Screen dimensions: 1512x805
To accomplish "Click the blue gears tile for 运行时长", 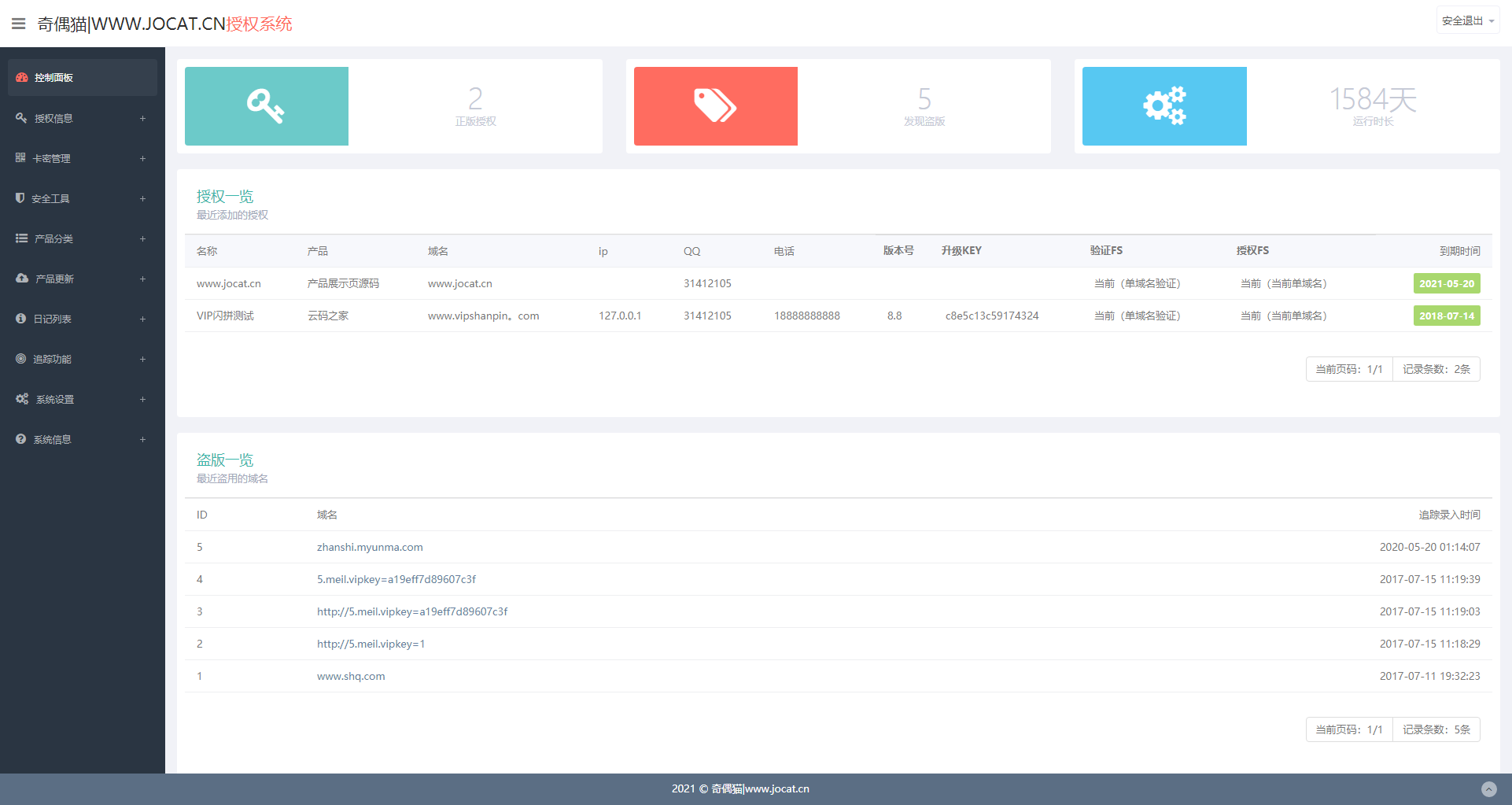I will click(1164, 106).
